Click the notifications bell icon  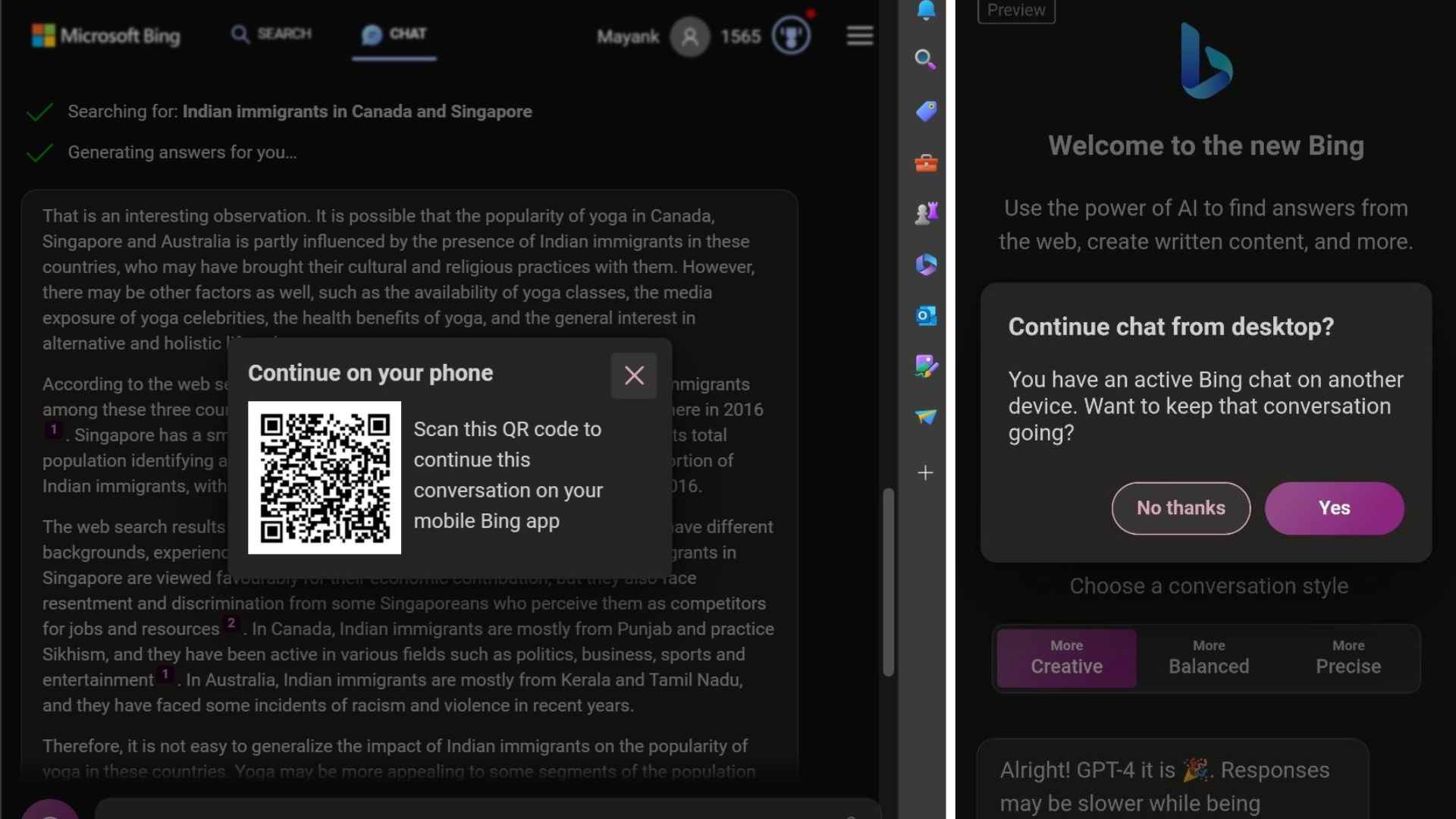point(924,10)
